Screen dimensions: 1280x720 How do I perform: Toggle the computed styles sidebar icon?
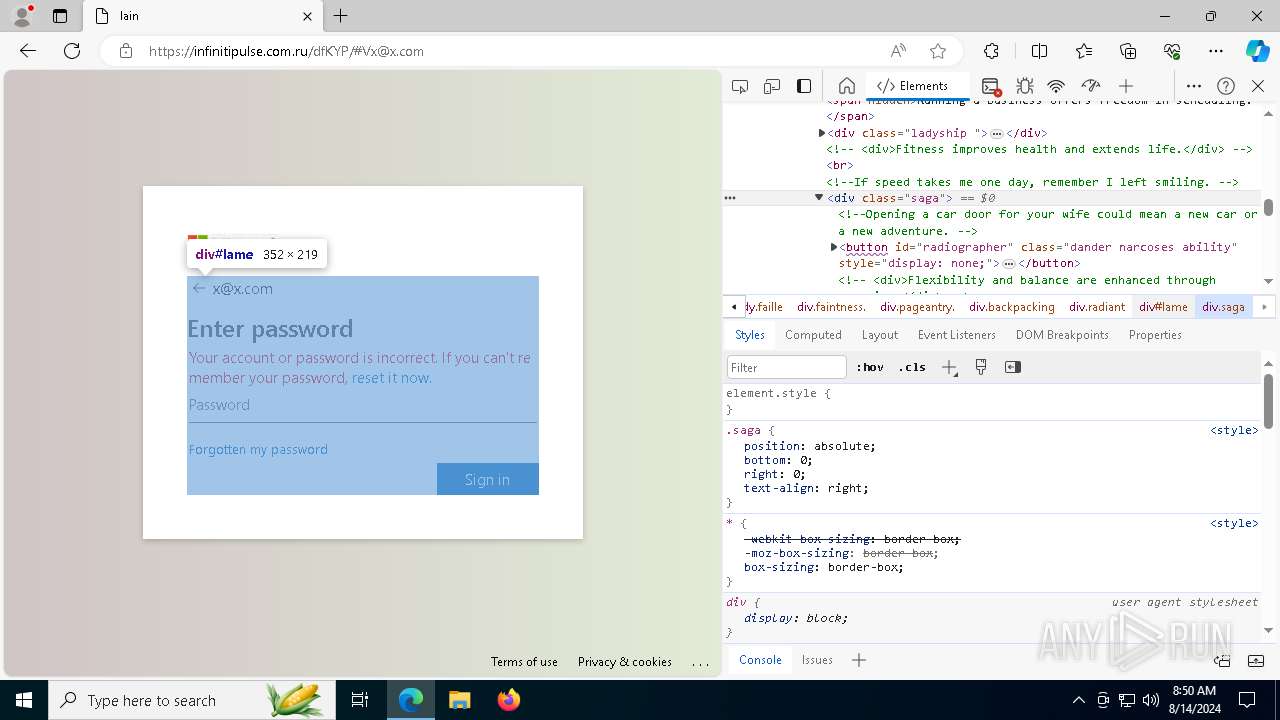1013,367
